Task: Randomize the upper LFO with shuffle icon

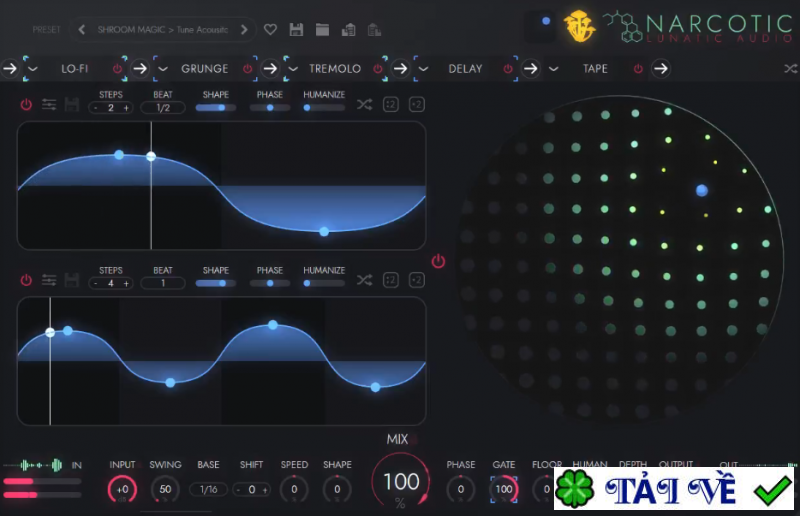Action: pyautogui.click(x=364, y=105)
